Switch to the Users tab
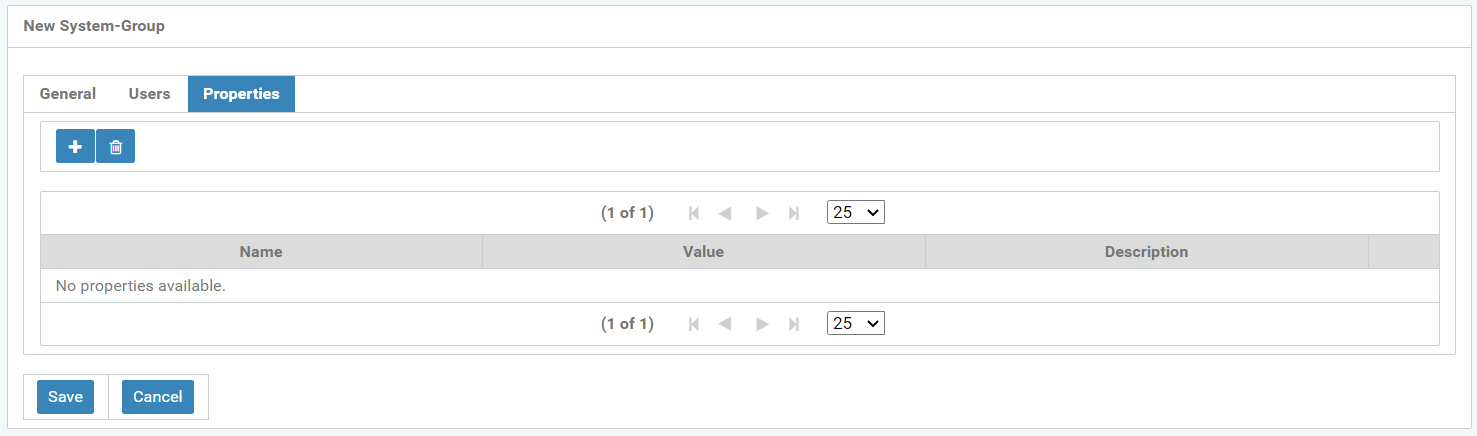1477x436 pixels. tap(149, 94)
